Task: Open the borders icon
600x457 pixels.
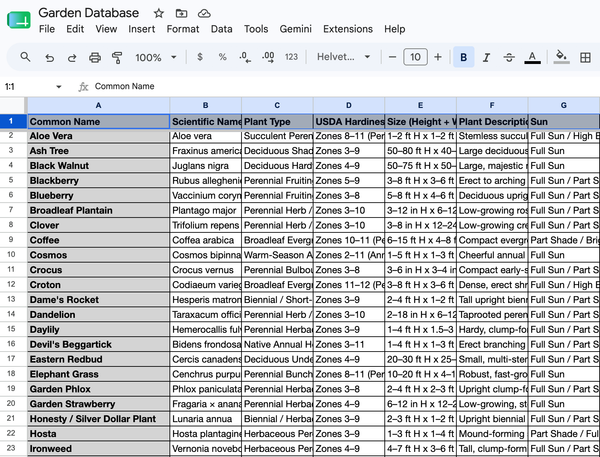Action: (x=585, y=58)
